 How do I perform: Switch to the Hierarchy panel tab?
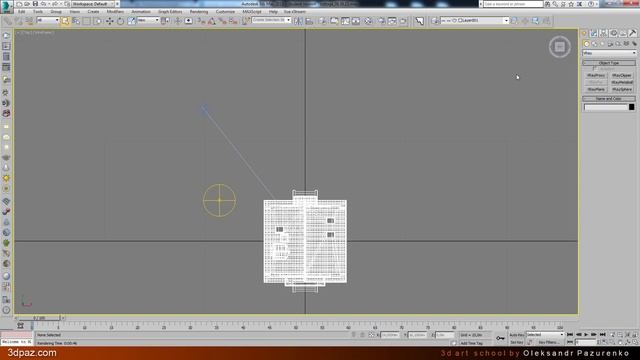click(603, 33)
